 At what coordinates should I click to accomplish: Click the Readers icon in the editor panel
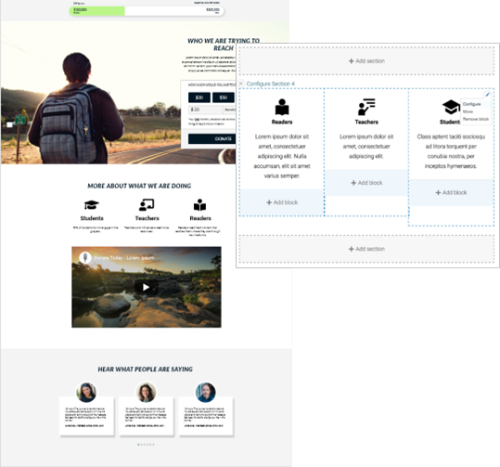coord(282,107)
